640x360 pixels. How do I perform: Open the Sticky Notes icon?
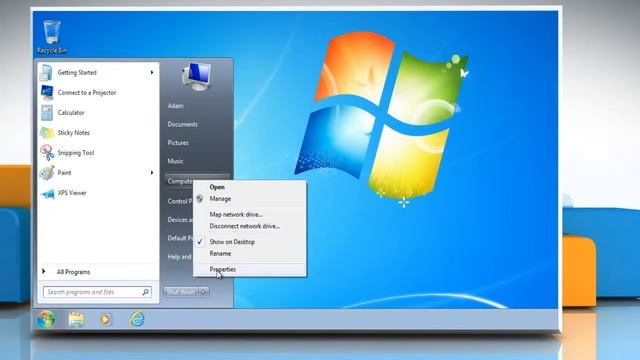[47, 133]
